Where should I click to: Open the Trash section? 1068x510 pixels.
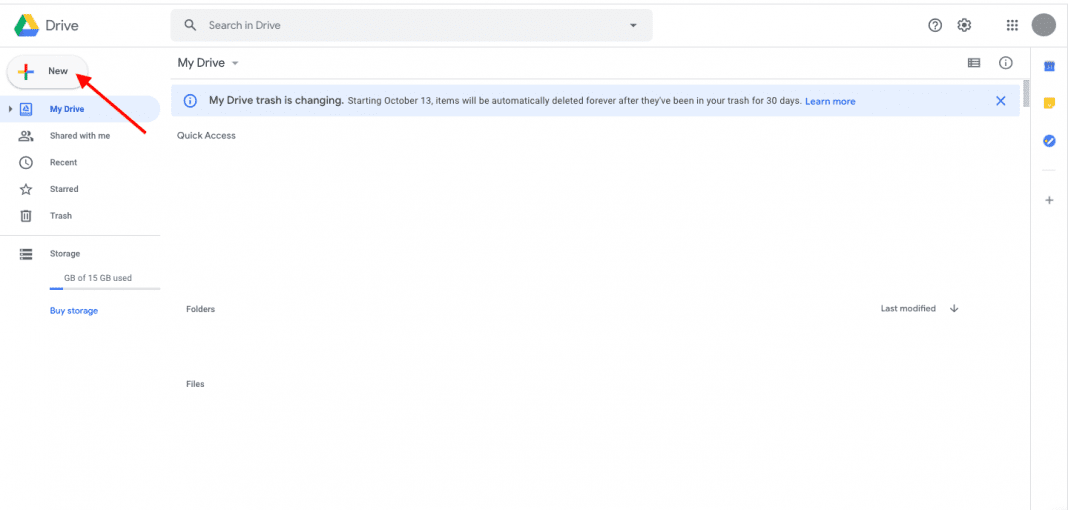(x=61, y=215)
